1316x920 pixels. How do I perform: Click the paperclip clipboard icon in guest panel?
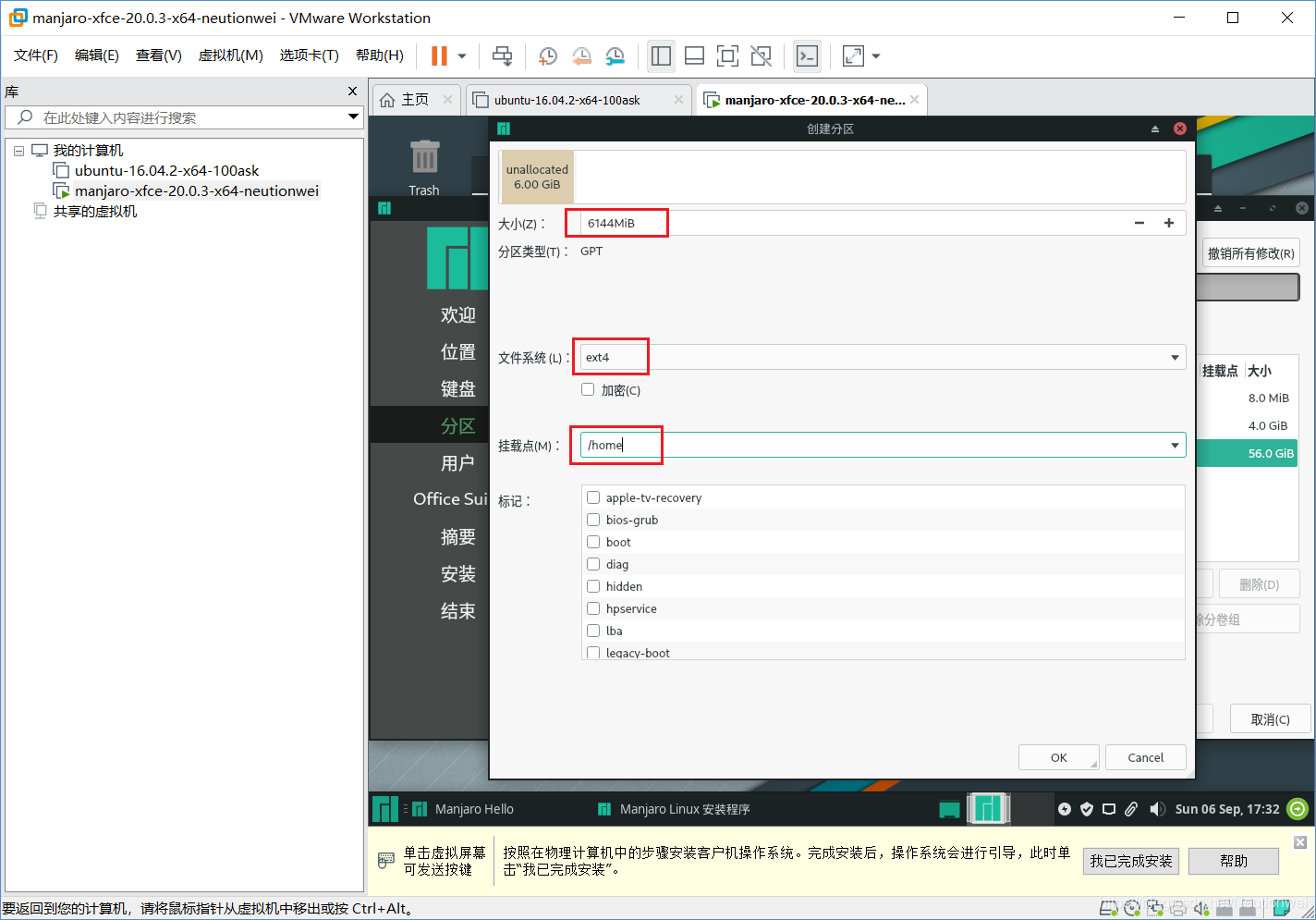pos(1131,809)
